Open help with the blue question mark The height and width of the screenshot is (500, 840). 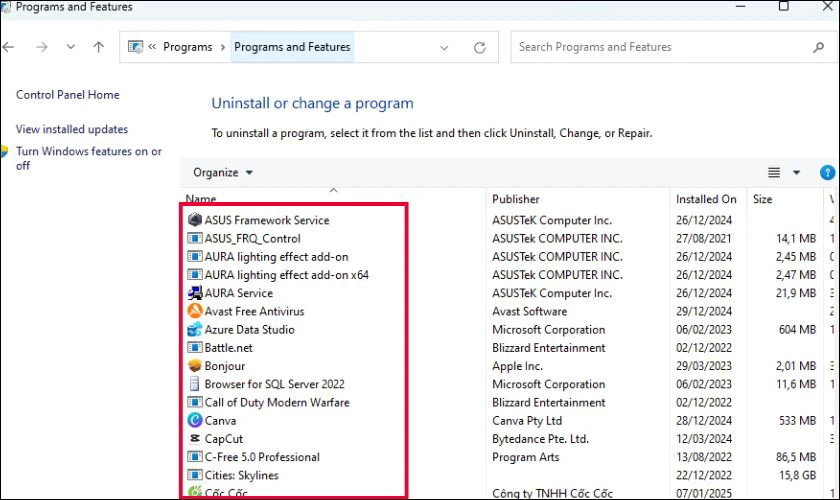click(827, 172)
